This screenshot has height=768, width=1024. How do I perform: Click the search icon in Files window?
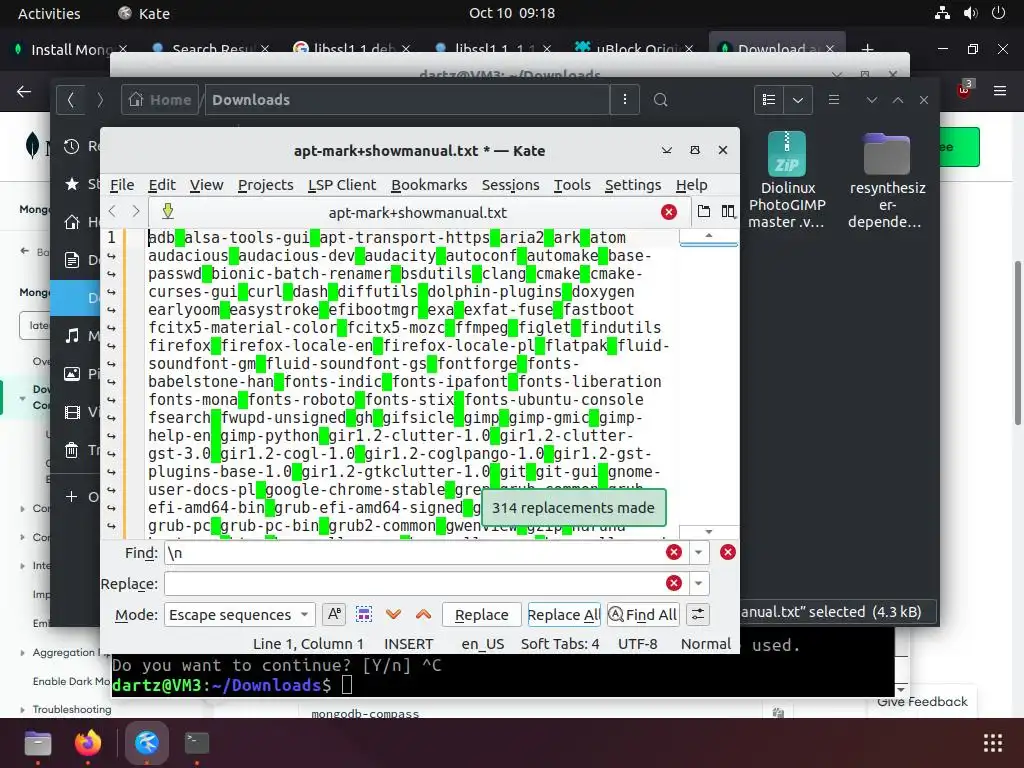point(660,99)
